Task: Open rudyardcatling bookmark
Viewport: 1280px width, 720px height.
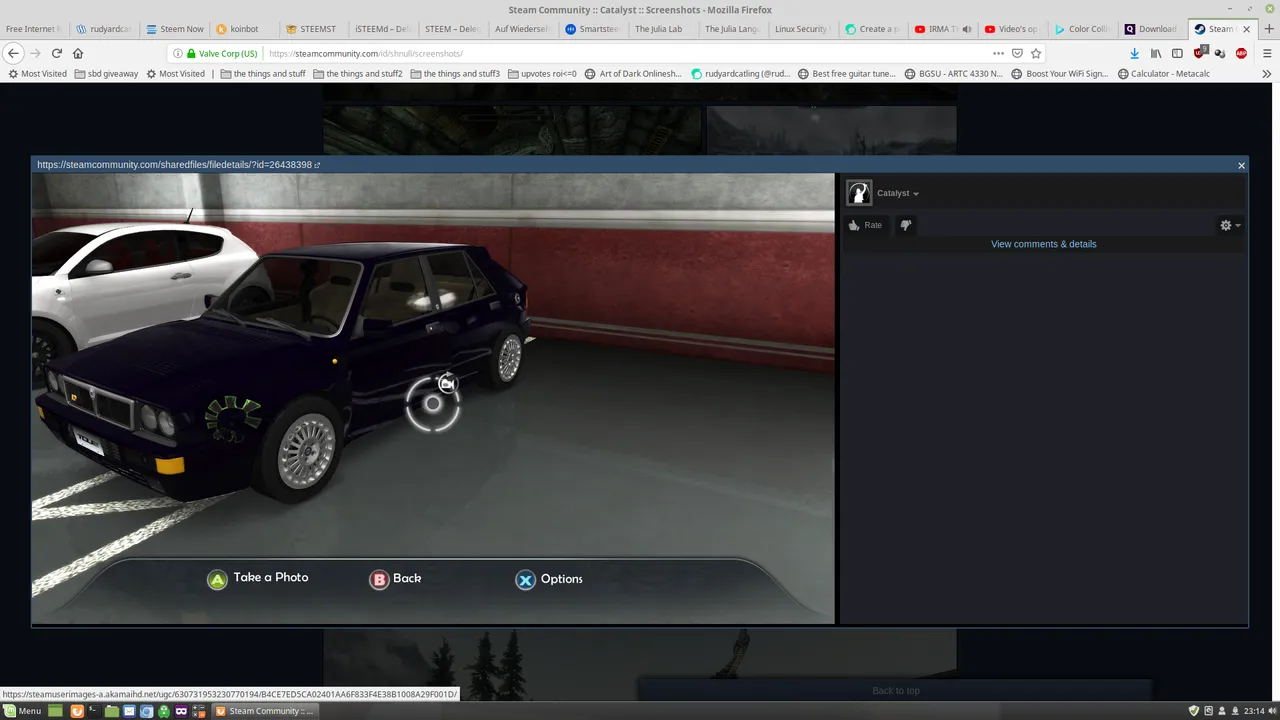Action: pyautogui.click(x=740, y=73)
